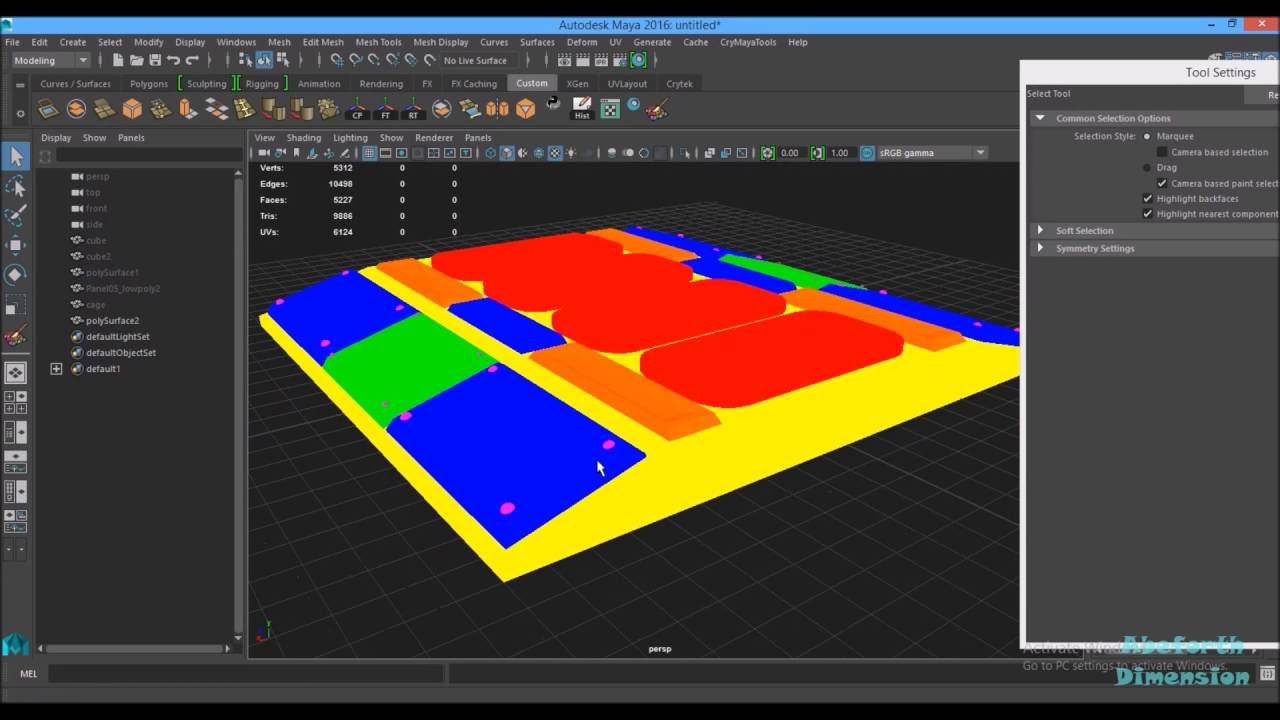Open the Script Editor icon
The image size is (1280, 720).
pos(1266,675)
